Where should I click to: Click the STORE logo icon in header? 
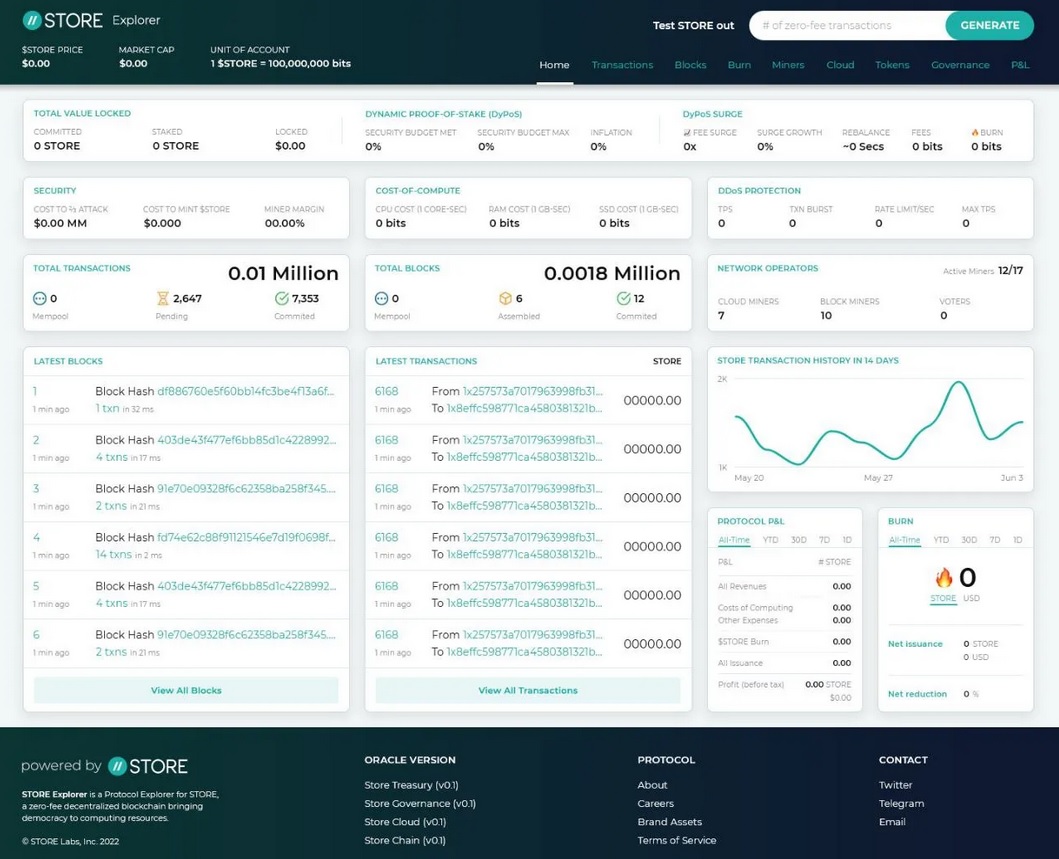point(32,20)
